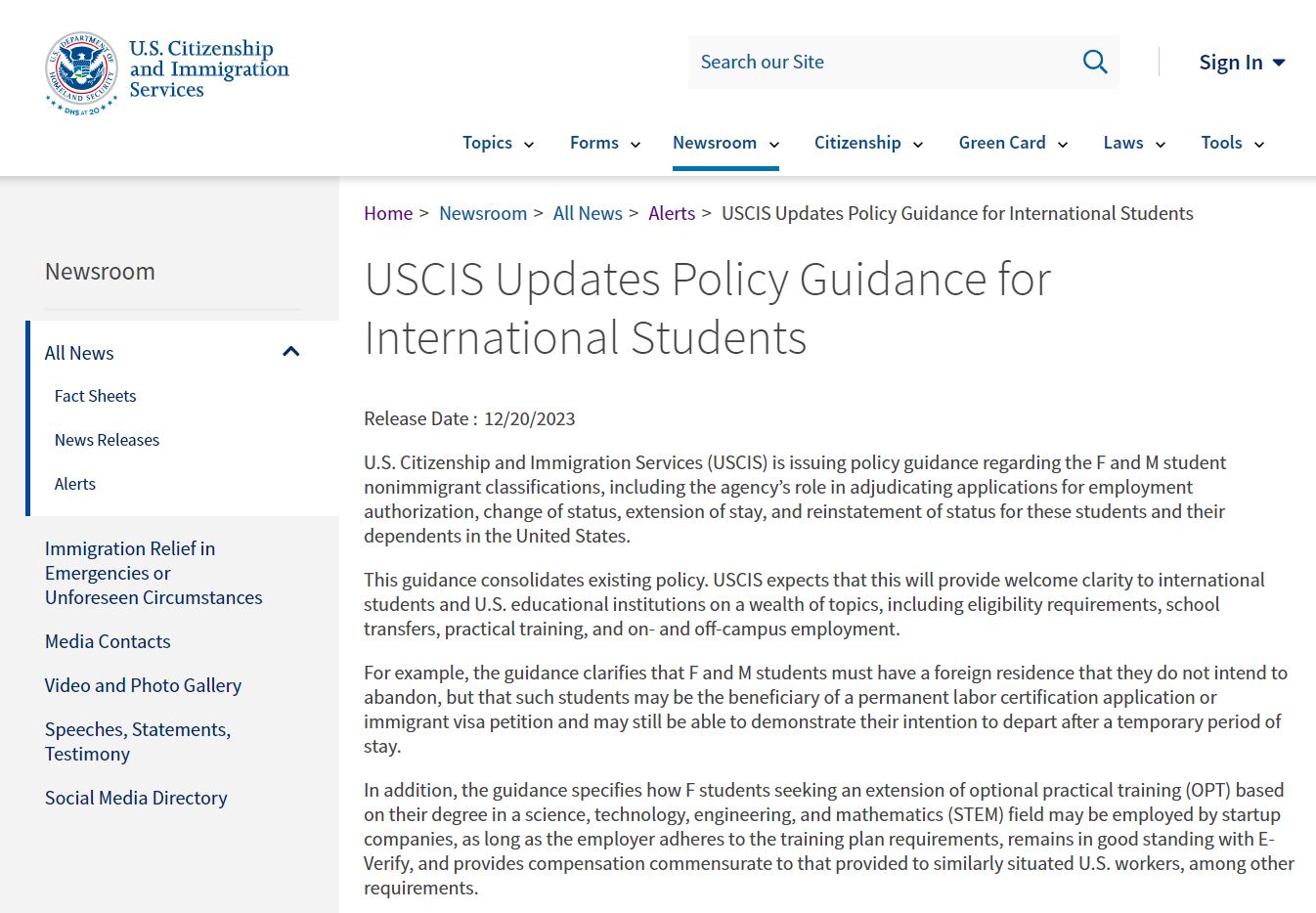The width and height of the screenshot is (1316, 913).
Task: Open Media Contacts sidebar link
Action: 108,641
